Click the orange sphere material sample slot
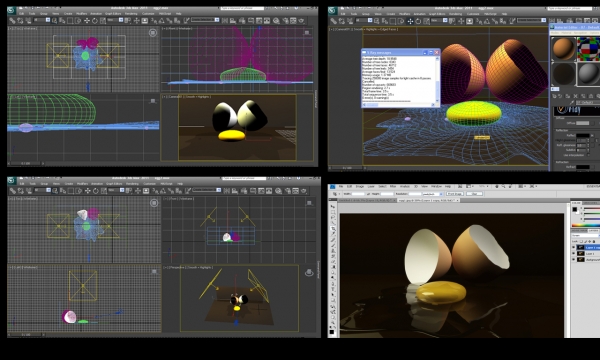The height and width of the screenshot is (360, 600). [564, 49]
